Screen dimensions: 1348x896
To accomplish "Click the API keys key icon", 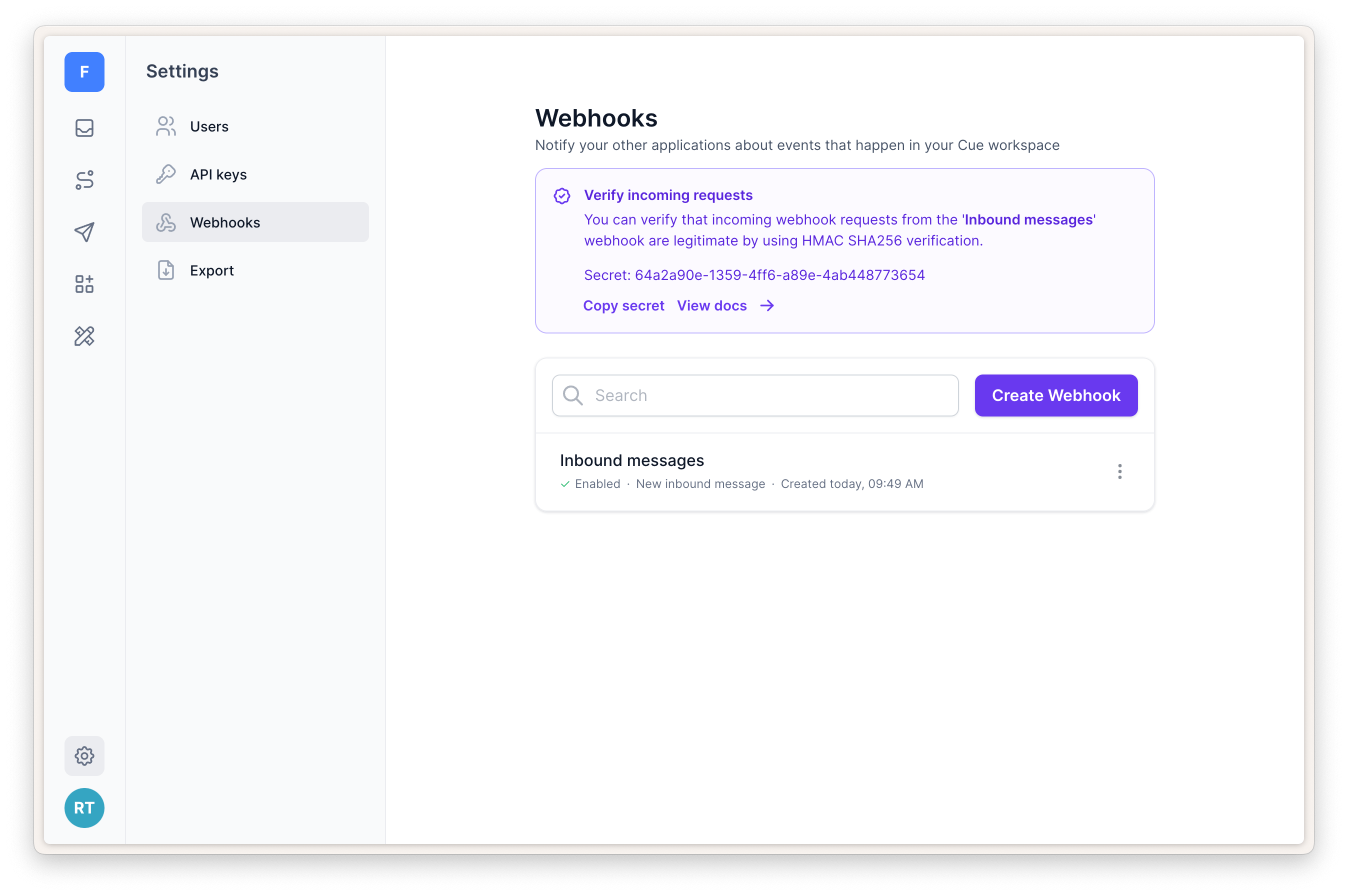I will [165, 174].
